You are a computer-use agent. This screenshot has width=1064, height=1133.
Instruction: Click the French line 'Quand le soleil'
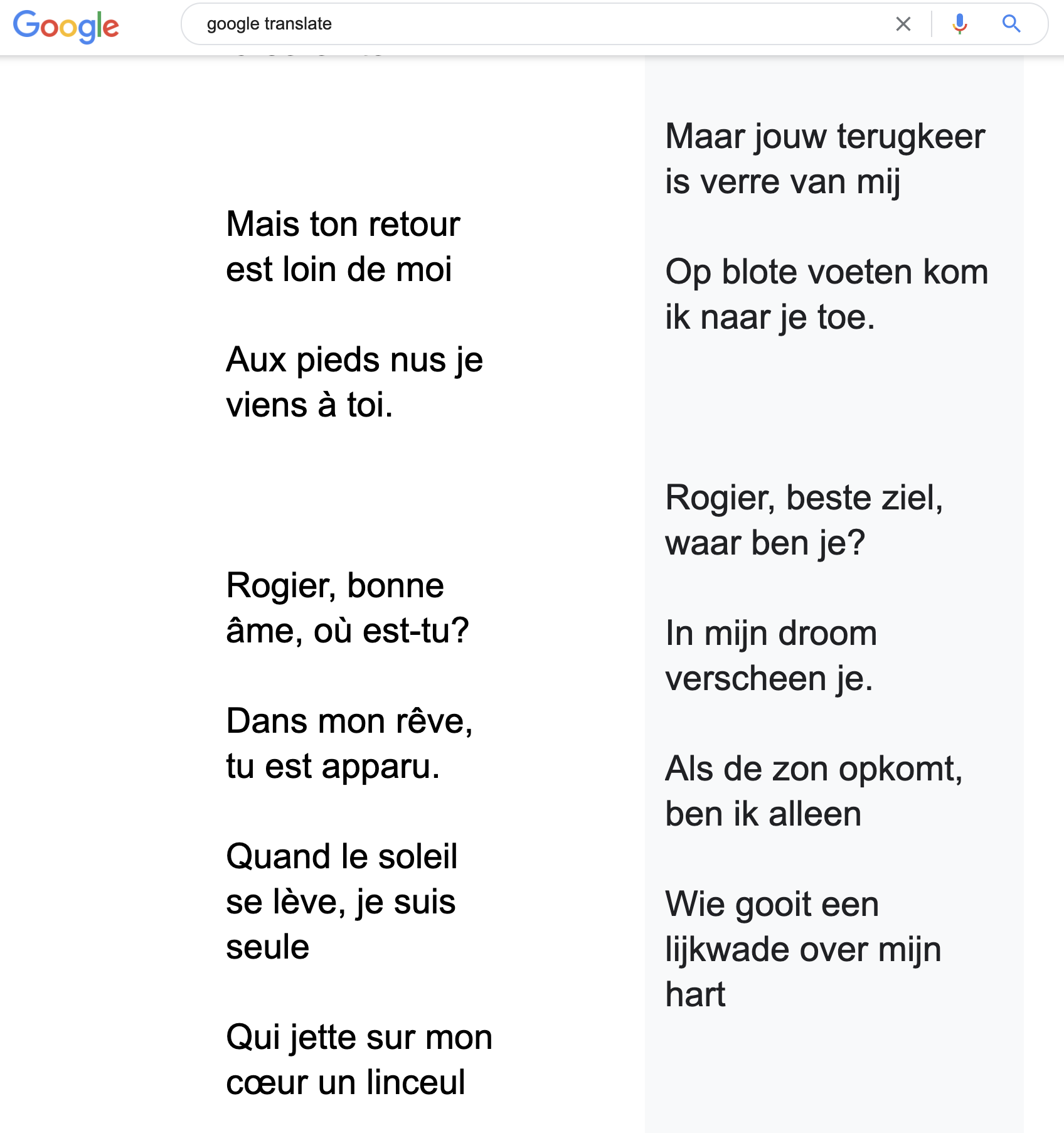342,857
